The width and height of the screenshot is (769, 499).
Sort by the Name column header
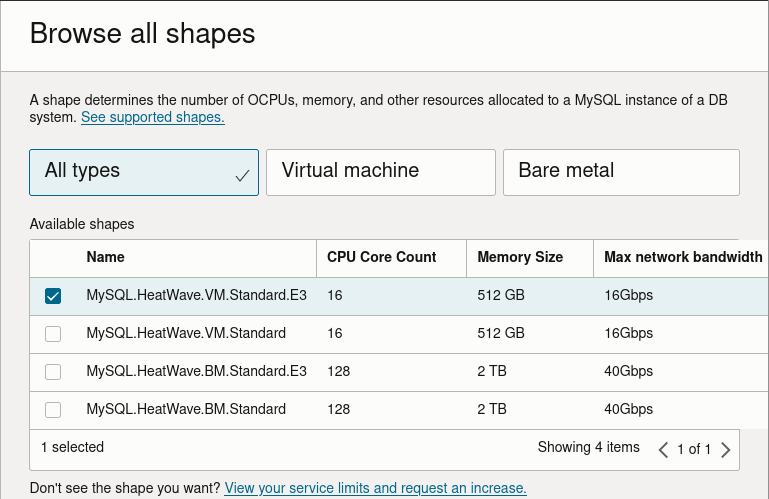[106, 257]
